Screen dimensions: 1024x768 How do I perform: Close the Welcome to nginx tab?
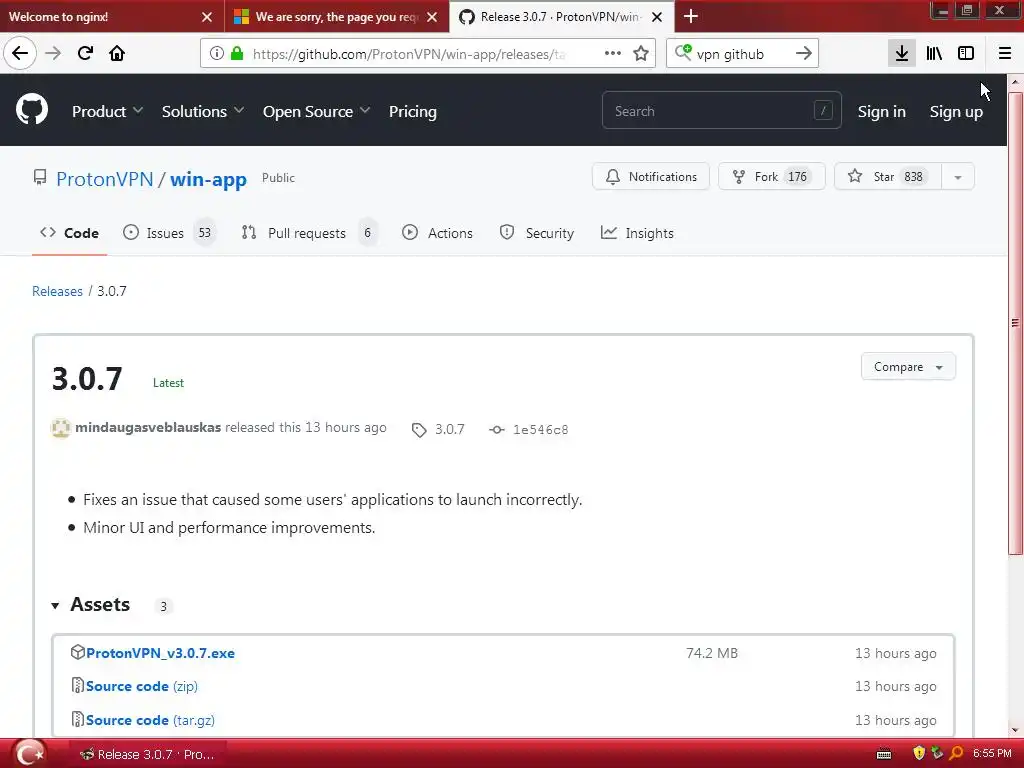[206, 17]
